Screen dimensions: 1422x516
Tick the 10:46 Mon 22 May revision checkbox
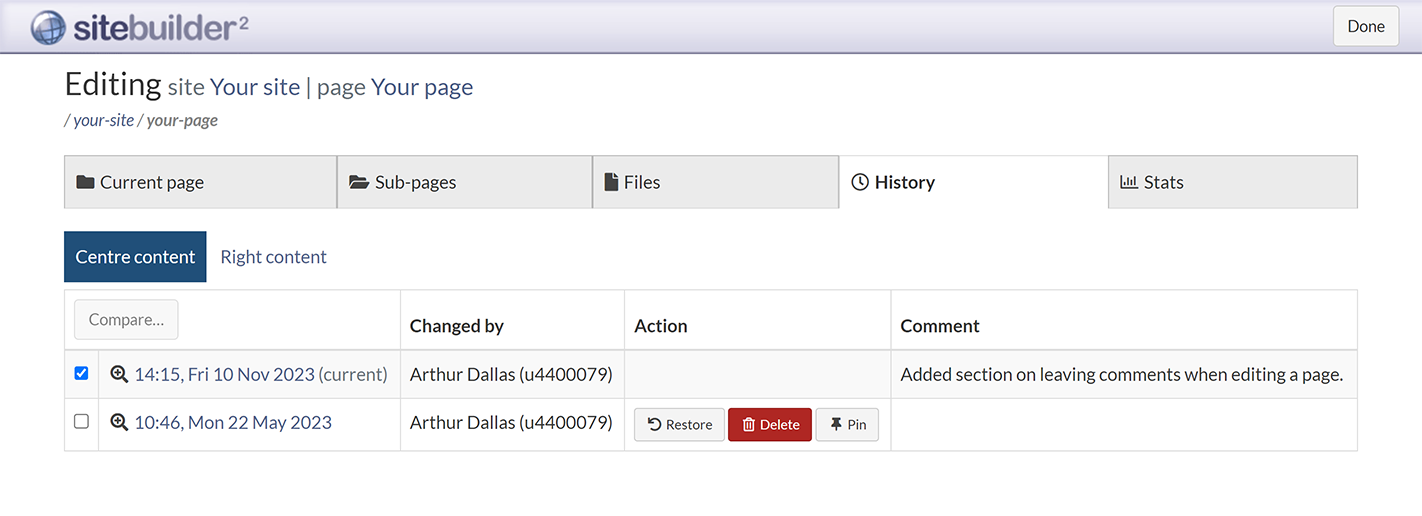coord(82,422)
